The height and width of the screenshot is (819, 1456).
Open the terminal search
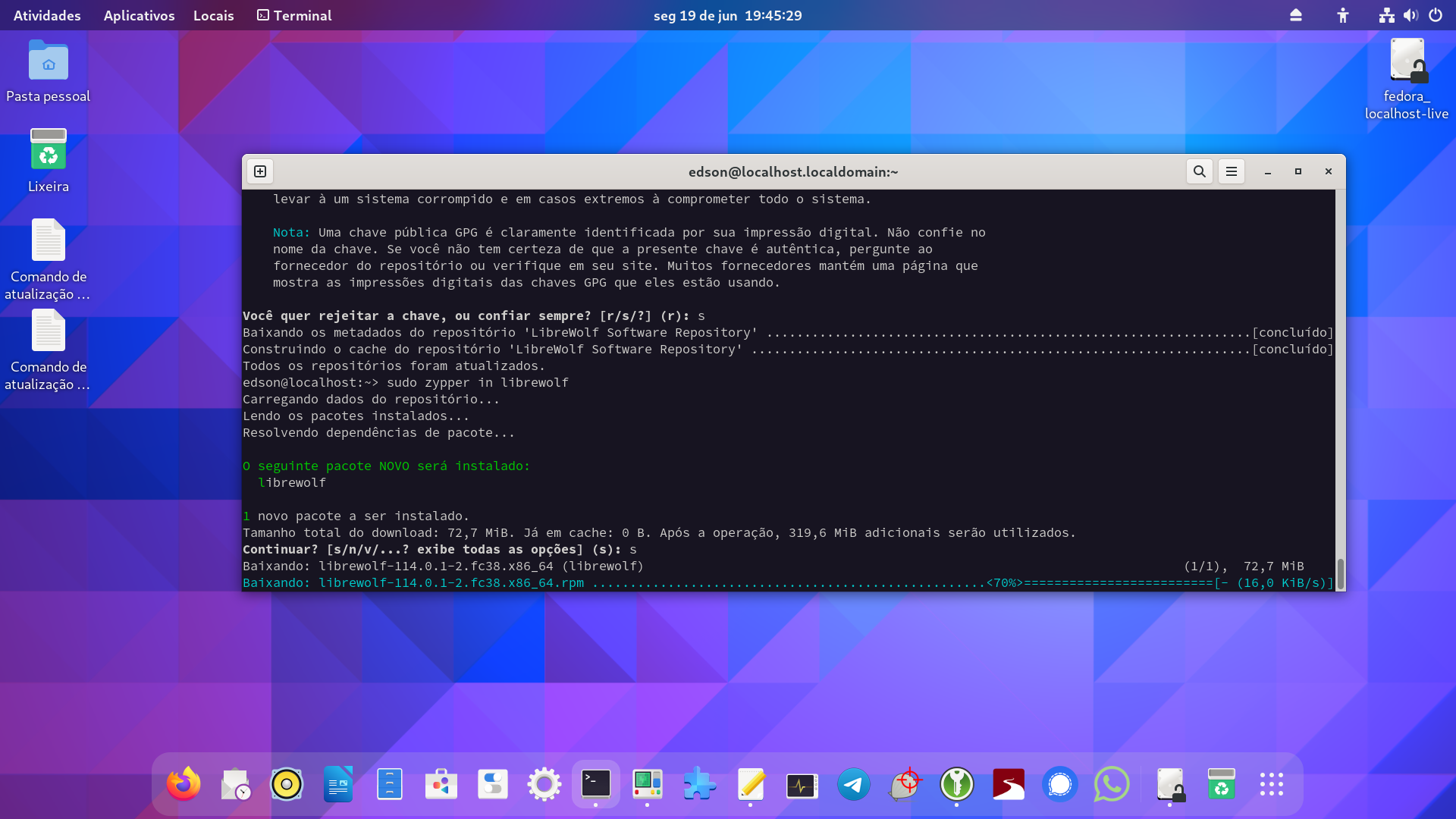pos(1200,171)
